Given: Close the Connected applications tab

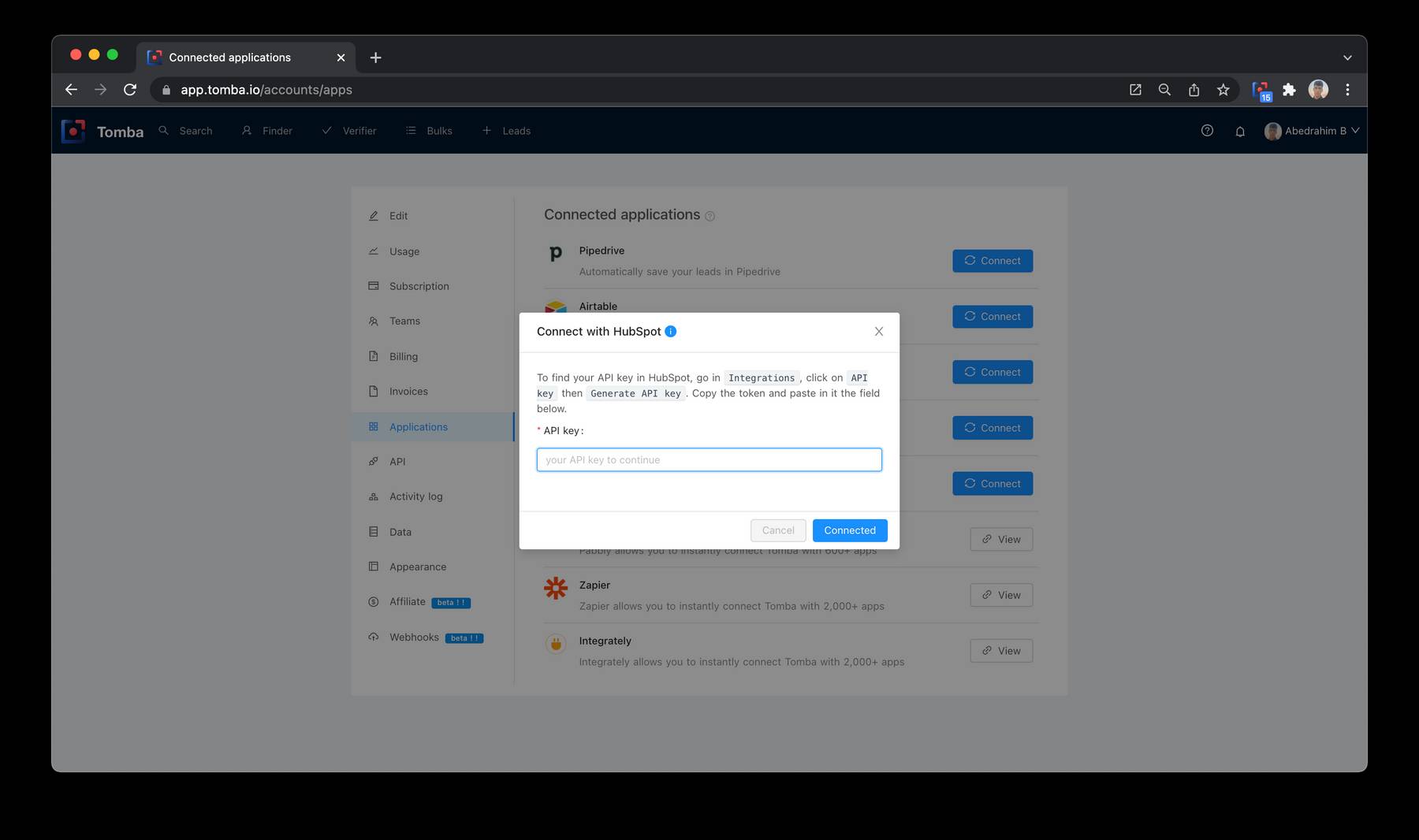Looking at the screenshot, I should click(x=341, y=58).
